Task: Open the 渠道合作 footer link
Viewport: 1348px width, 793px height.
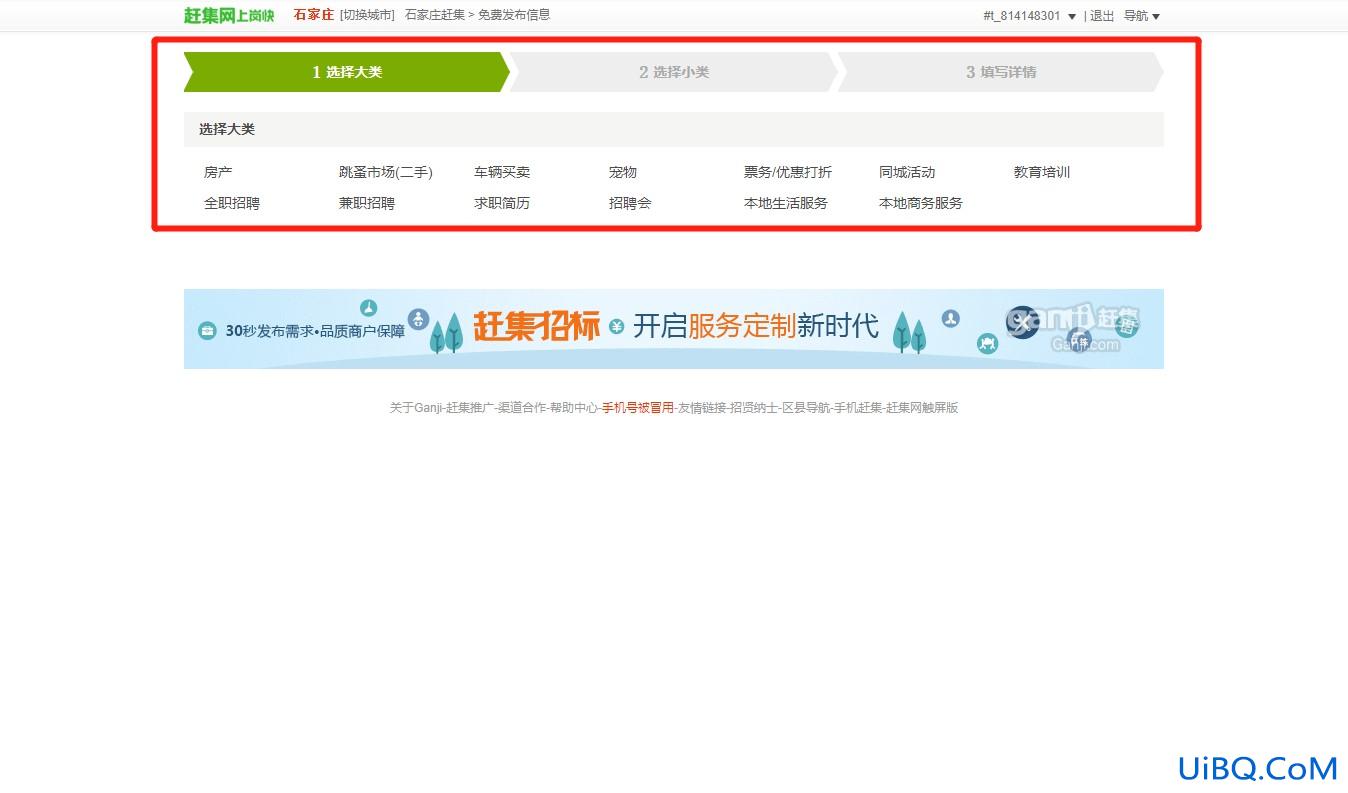Action: pos(522,408)
